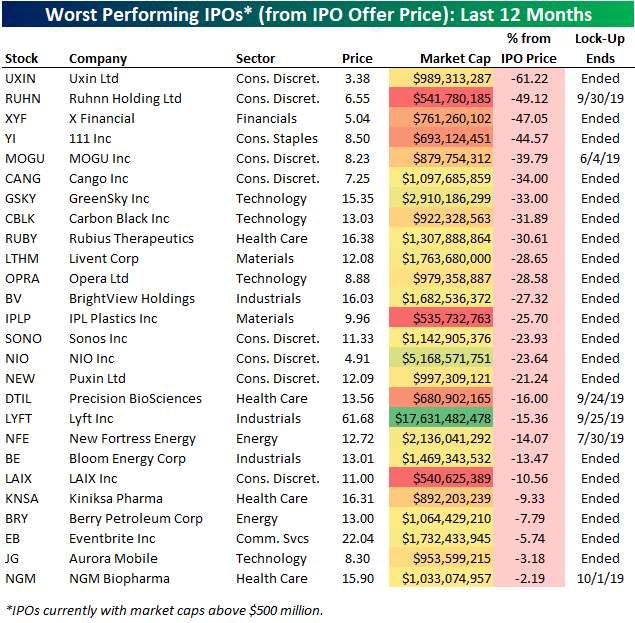Click the 10/1/19 lock-up date
This screenshot has height=623, width=635.
click(600, 579)
